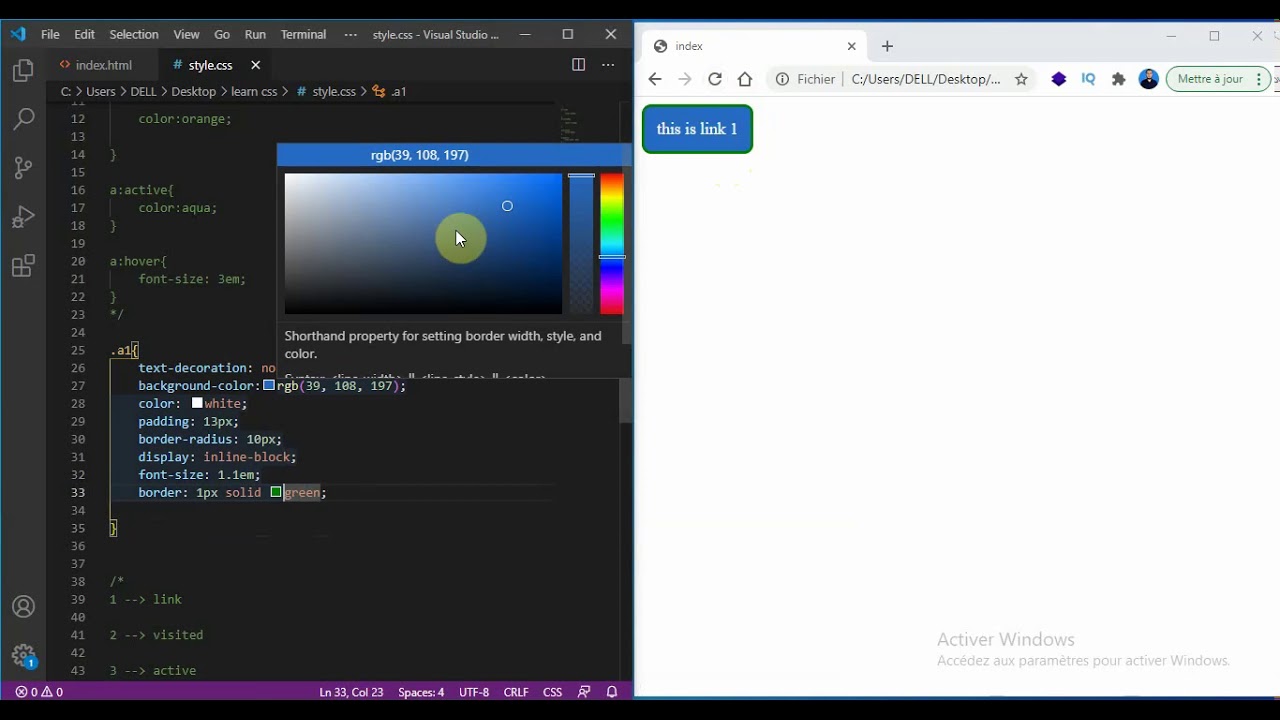Open the Extensions view
Viewport: 1280px width, 720px height.
[23, 266]
